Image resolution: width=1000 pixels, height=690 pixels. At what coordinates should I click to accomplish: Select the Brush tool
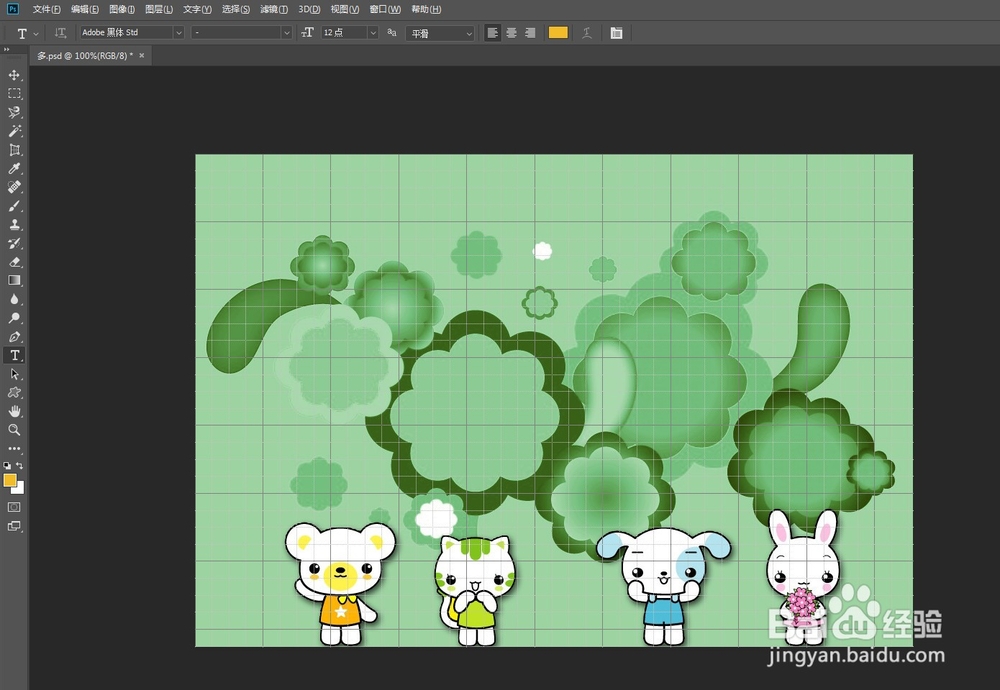coord(14,206)
